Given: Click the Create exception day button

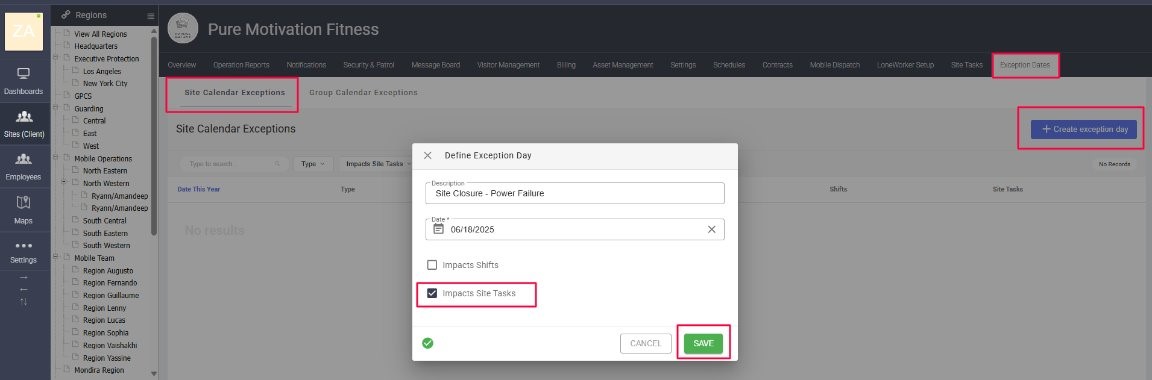Looking at the screenshot, I should [1084, 129].
